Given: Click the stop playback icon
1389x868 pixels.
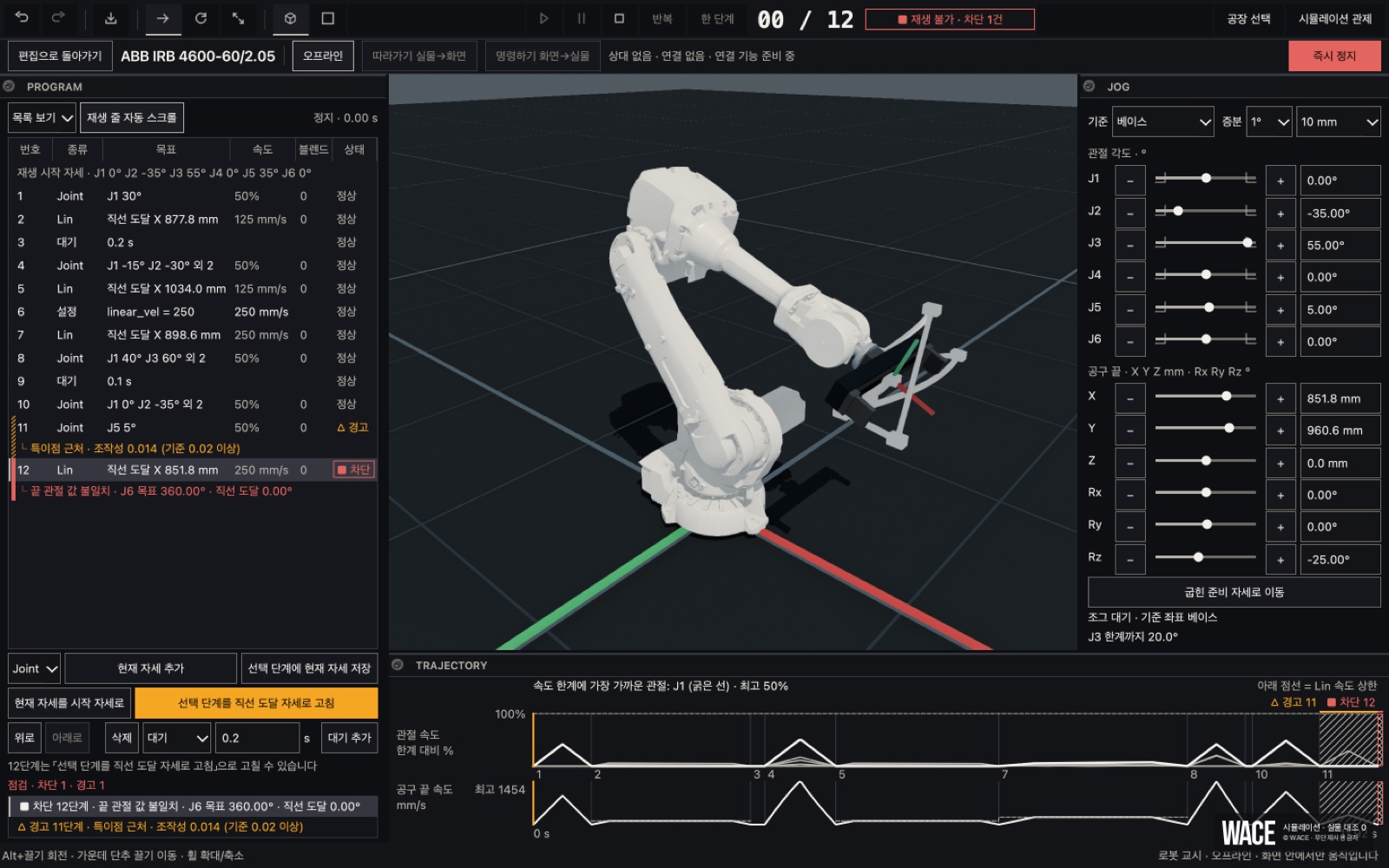Looking at the screenshot, I should pyautogui.click(x=619, y=18).
